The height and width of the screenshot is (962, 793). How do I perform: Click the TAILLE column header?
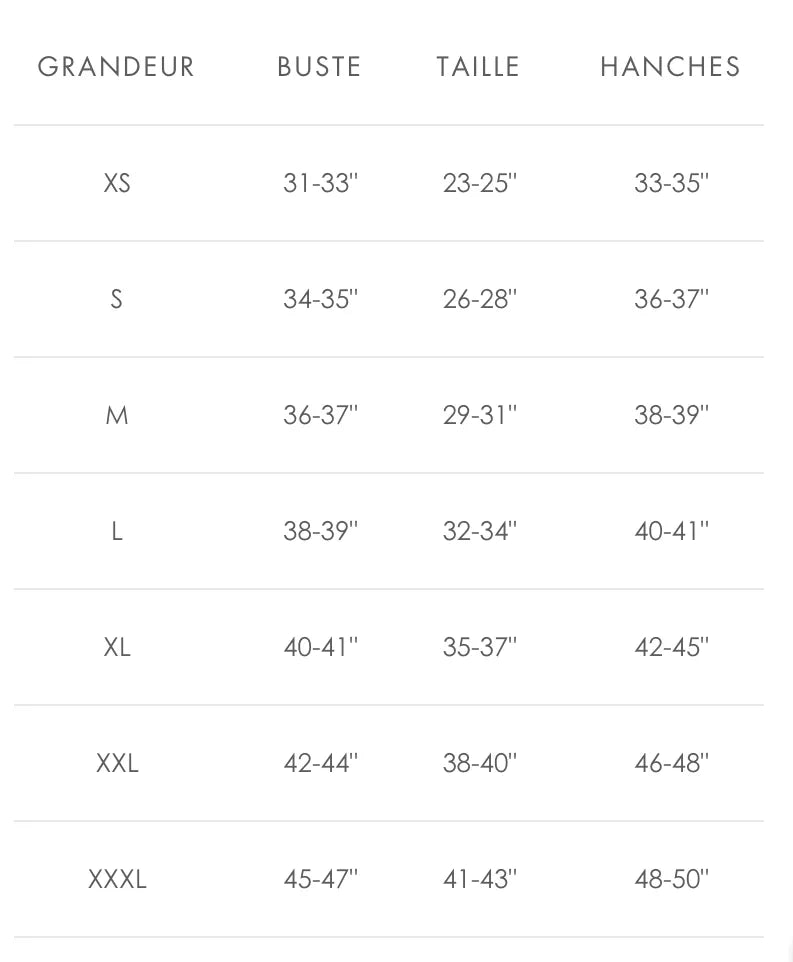pos(478,67)
